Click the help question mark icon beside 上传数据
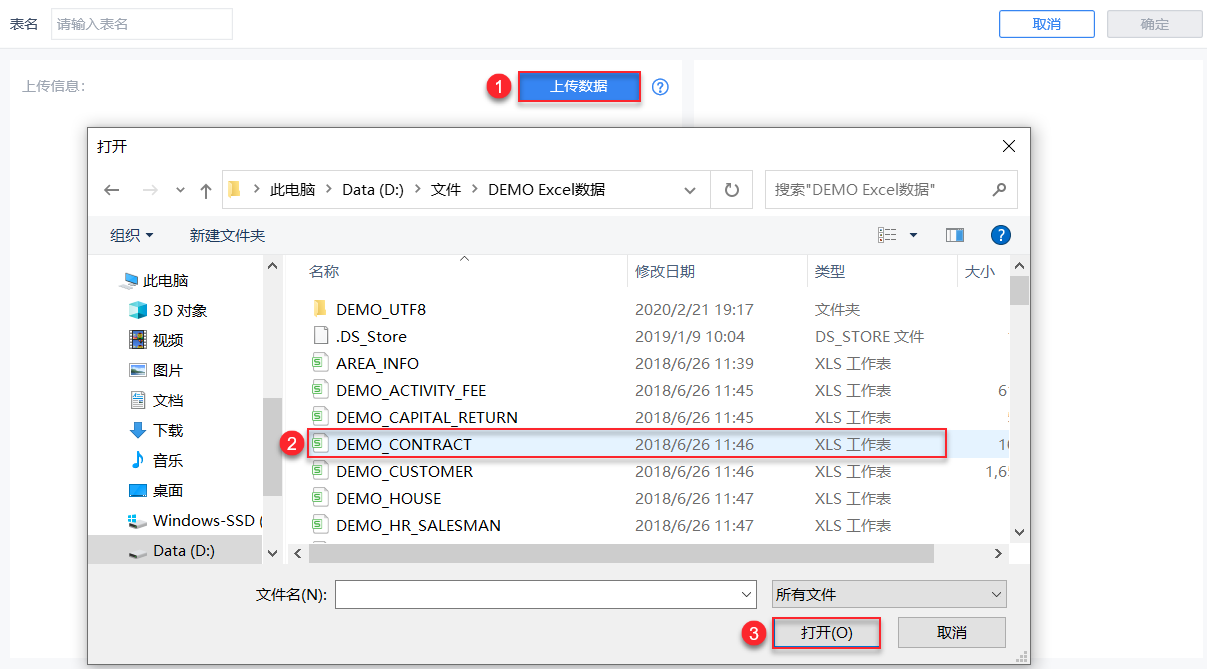Screen dimensions: 1207x669 660,87
